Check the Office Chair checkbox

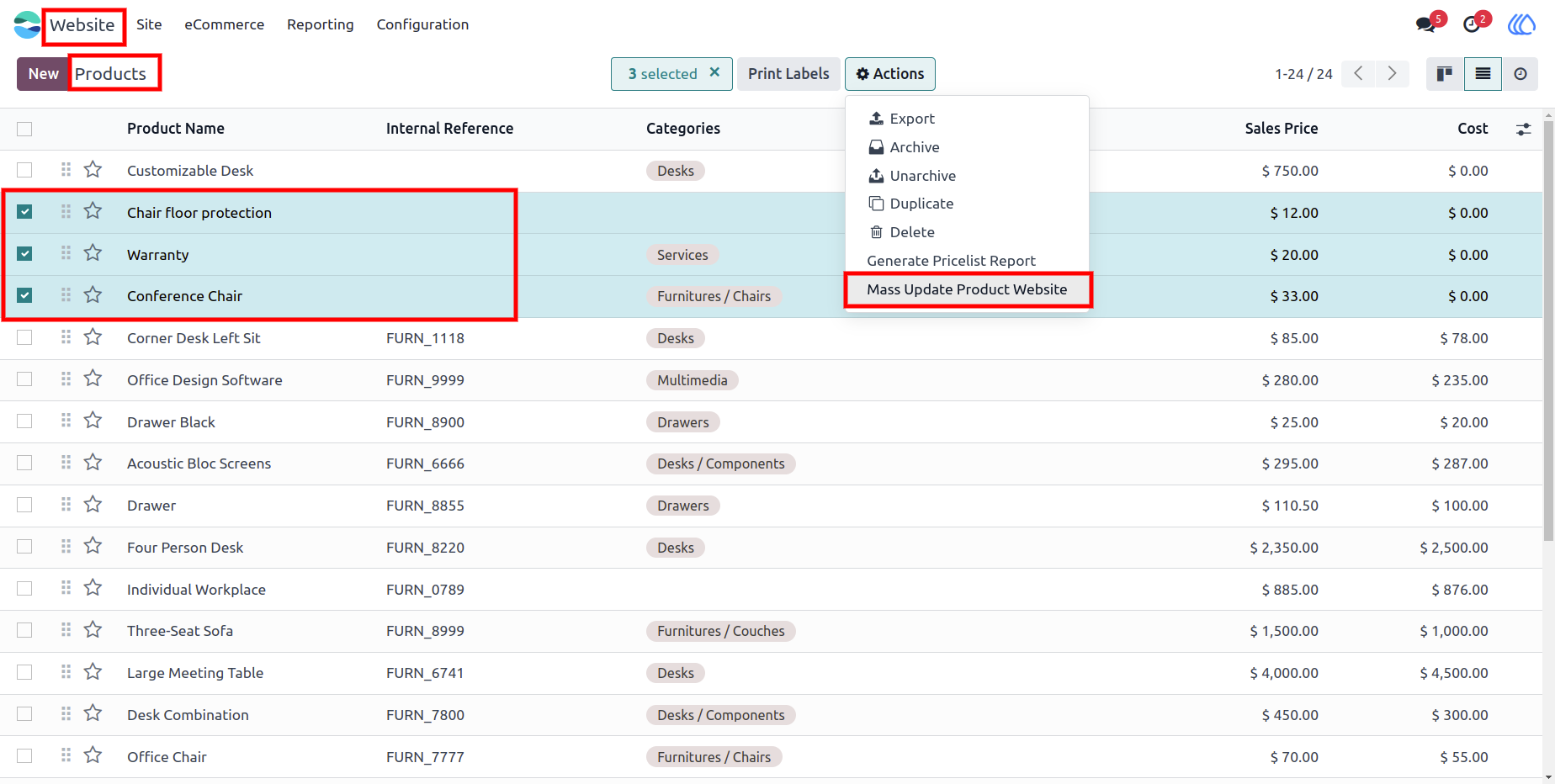tap(24, 756)
